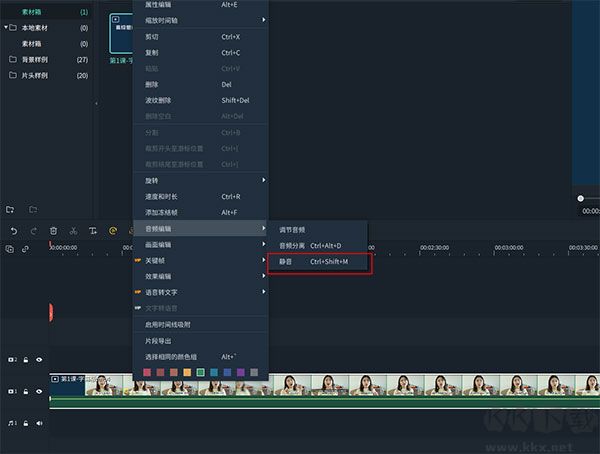The width and height of the screenshot is (600, 454).
Task: Click the video track 2 camera icon
Action: [12, 360]
